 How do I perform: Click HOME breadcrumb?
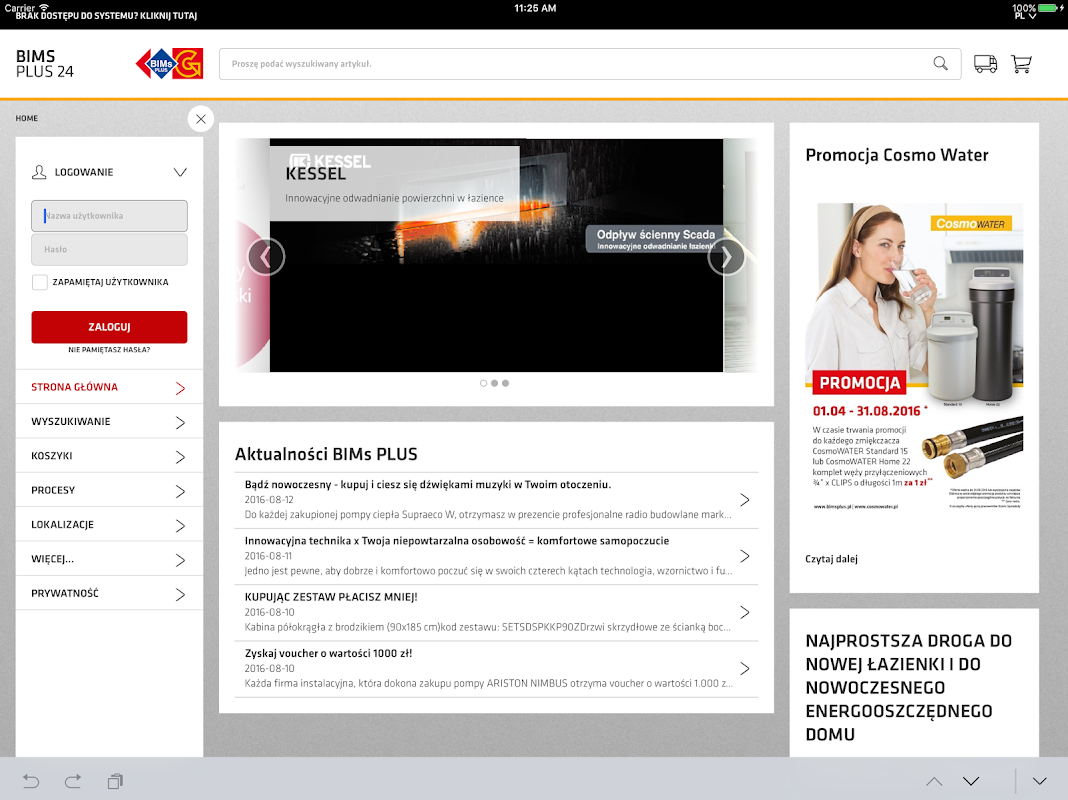tap(27, 118)
